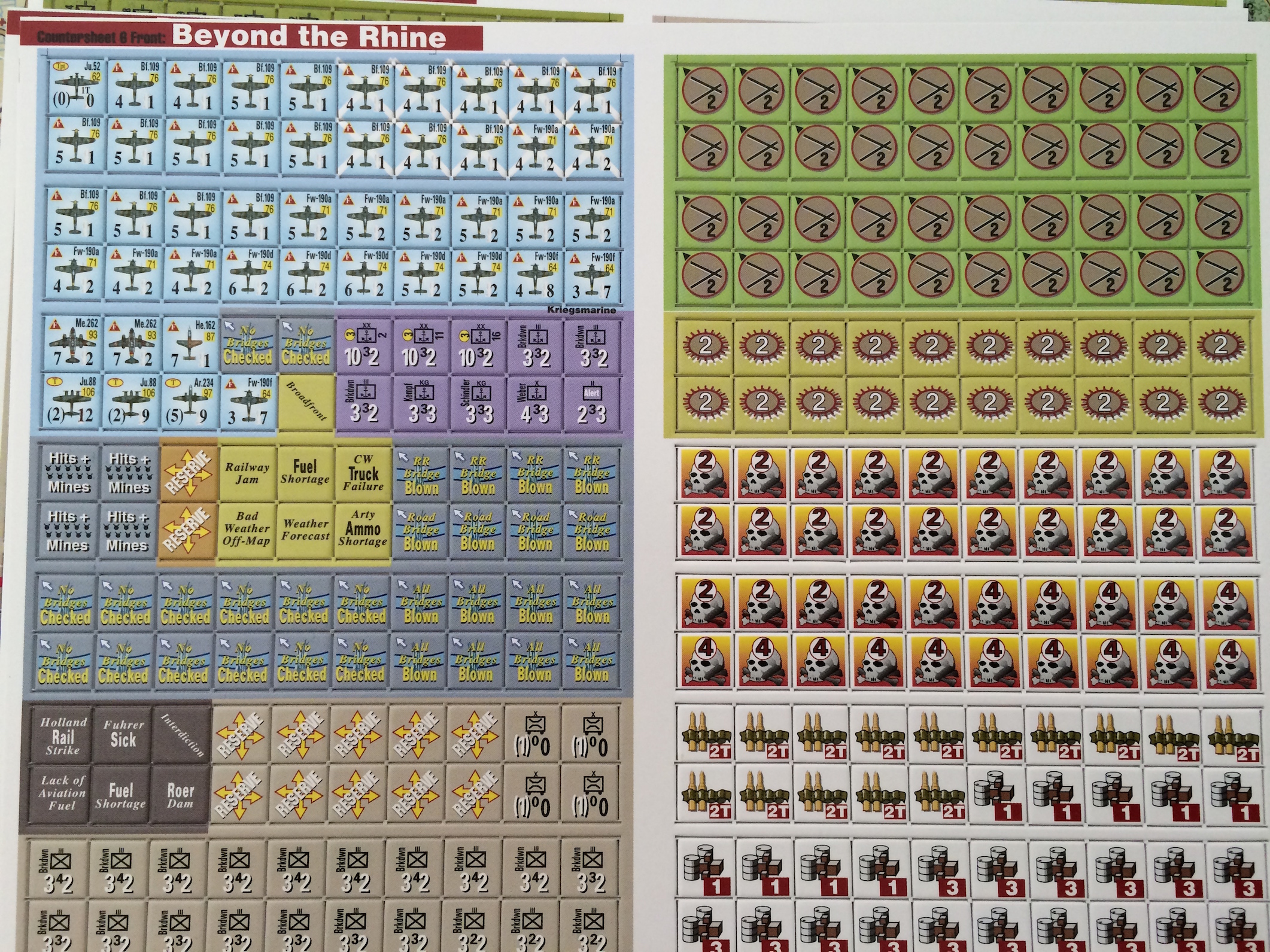
Task: Click the Lack of Aviation Fuel counter
Action: pyautogui.click(x=62, y=793)
